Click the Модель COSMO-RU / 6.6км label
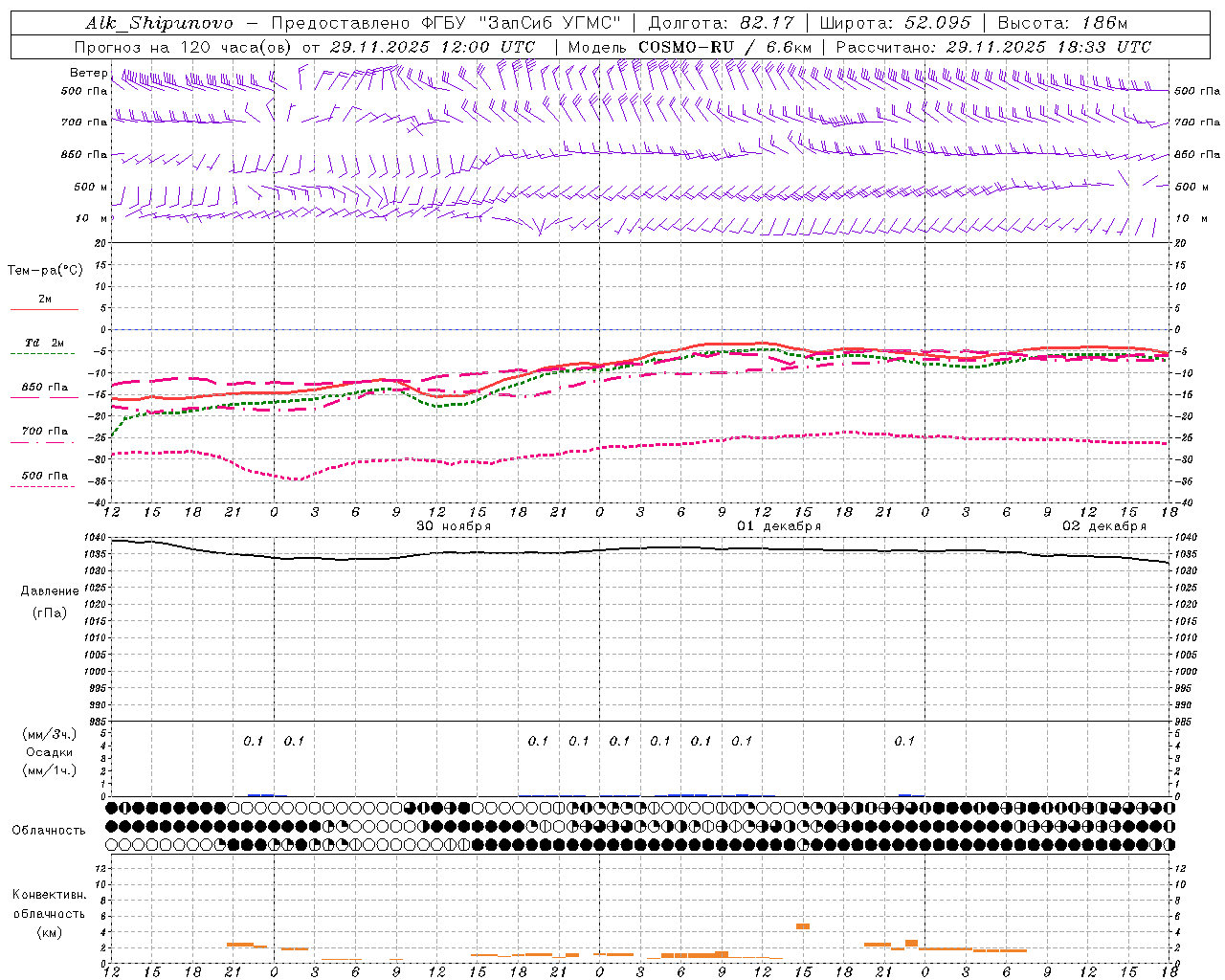 pyautogui.click(x=690, y=47)
